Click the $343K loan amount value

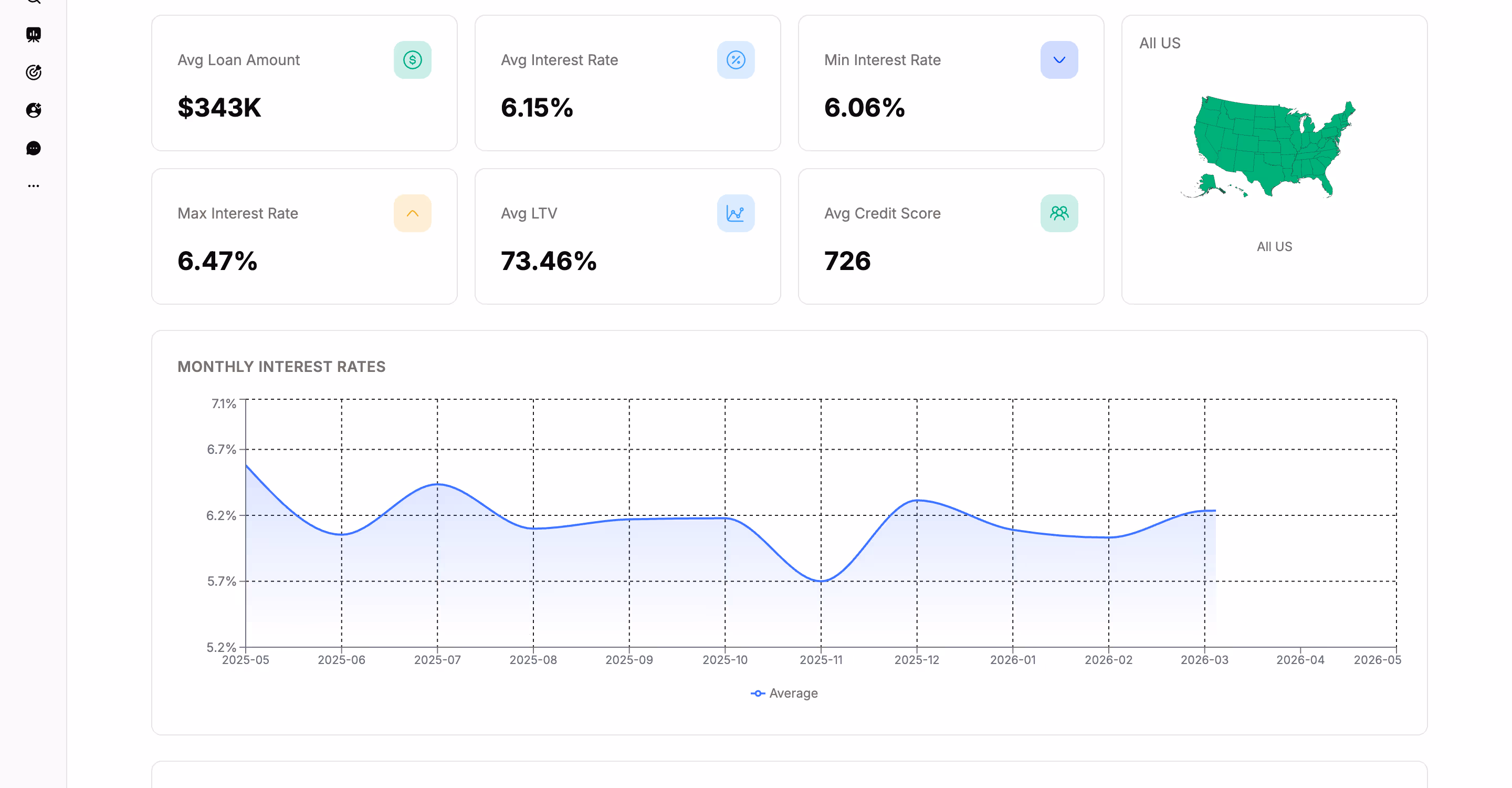coord(219,108)
